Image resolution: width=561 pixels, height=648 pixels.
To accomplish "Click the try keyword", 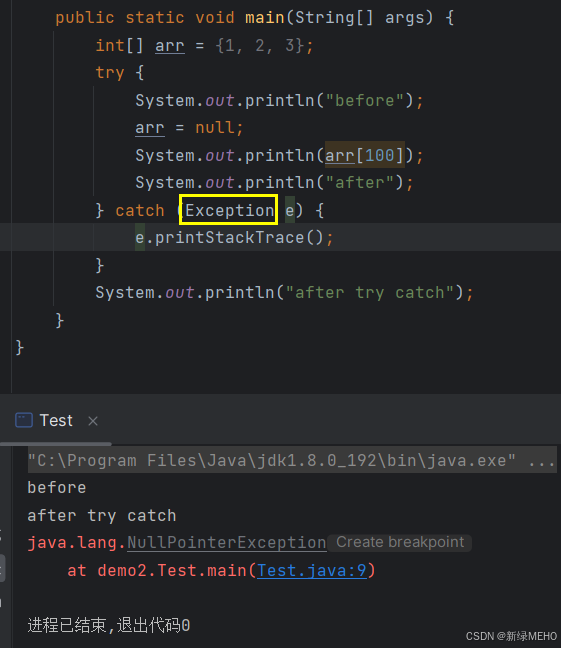I will (110, 73).
